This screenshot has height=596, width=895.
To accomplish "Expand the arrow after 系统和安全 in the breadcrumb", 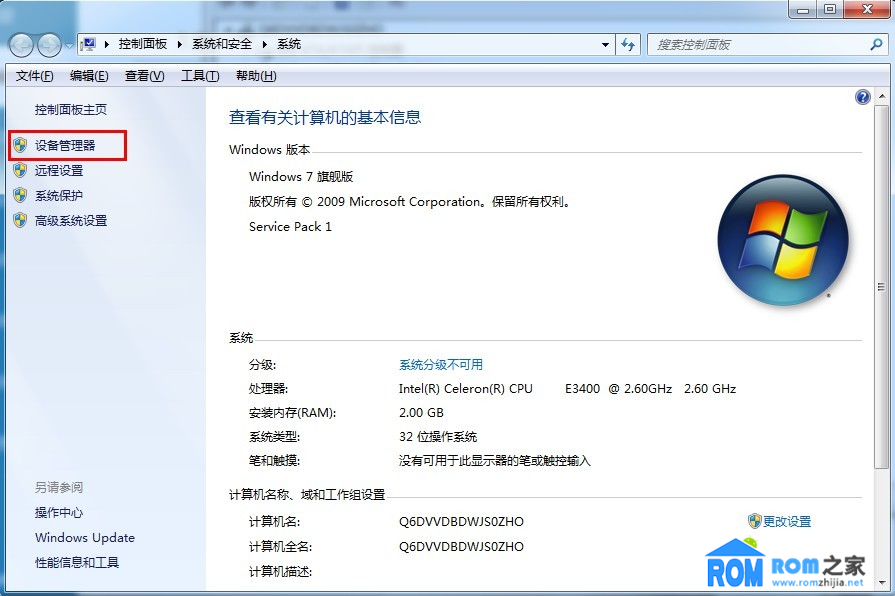I will pos(265,45).
